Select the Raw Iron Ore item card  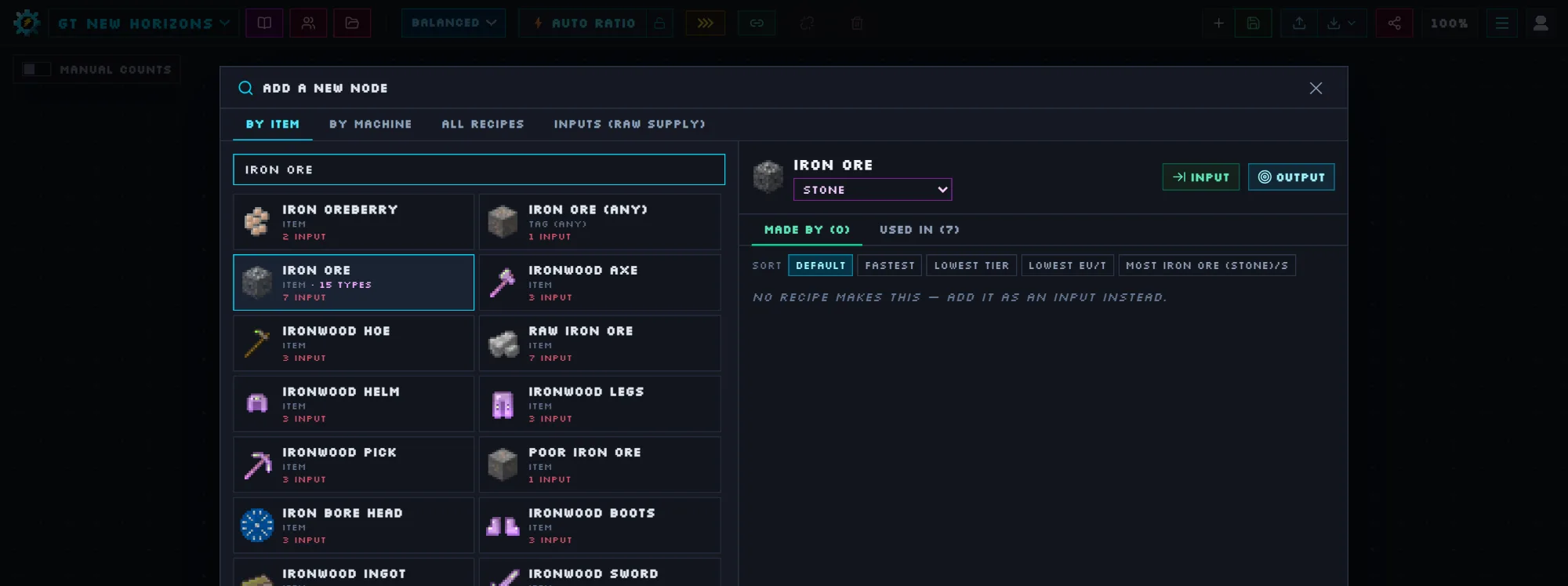click(600, 343)
